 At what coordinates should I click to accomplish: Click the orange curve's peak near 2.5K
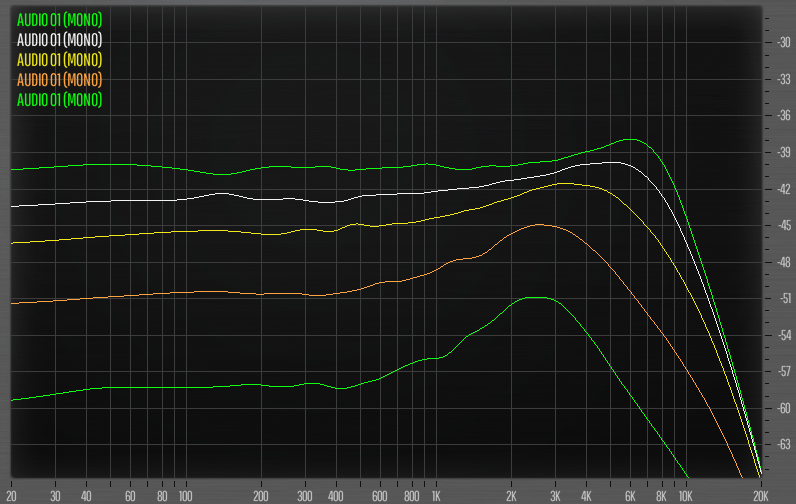coord(540,224)
